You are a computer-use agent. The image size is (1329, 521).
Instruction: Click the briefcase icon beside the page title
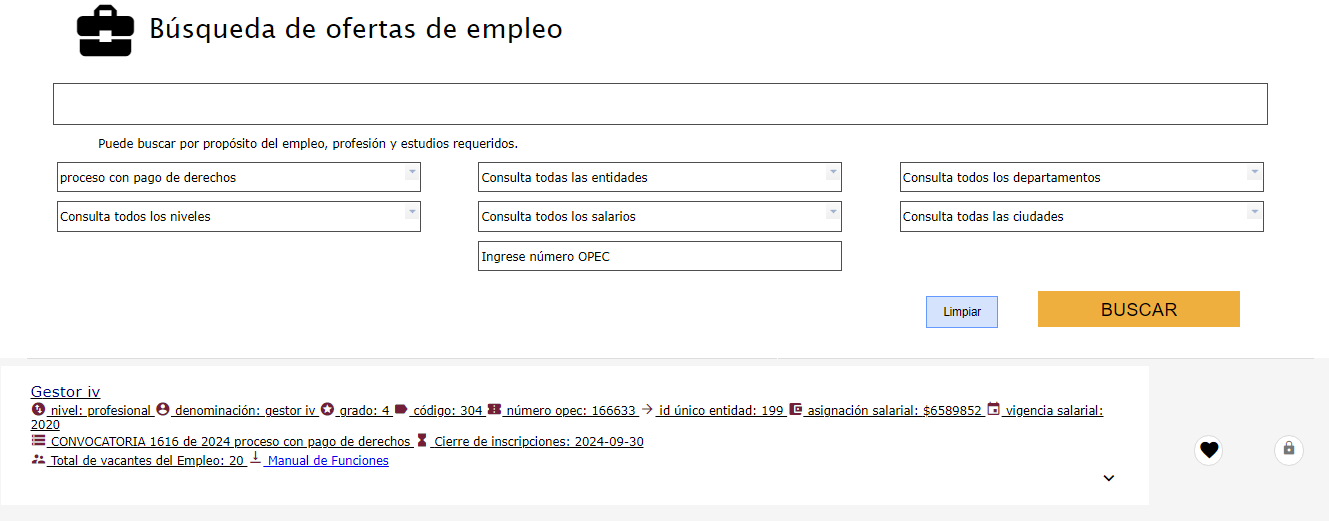(x=105, y=31)
